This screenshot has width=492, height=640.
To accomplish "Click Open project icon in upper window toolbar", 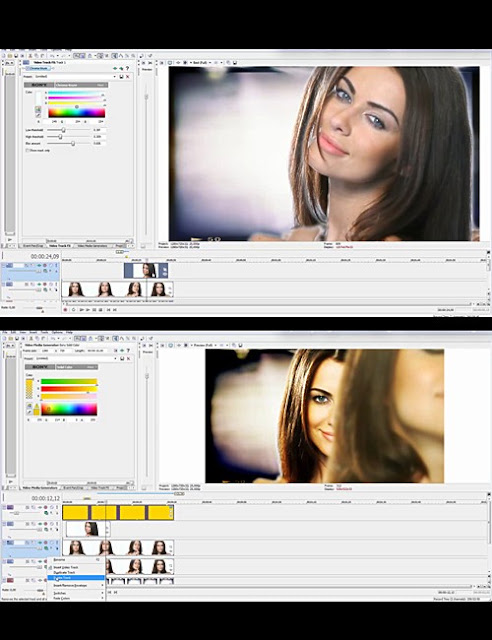I will 10,56.
